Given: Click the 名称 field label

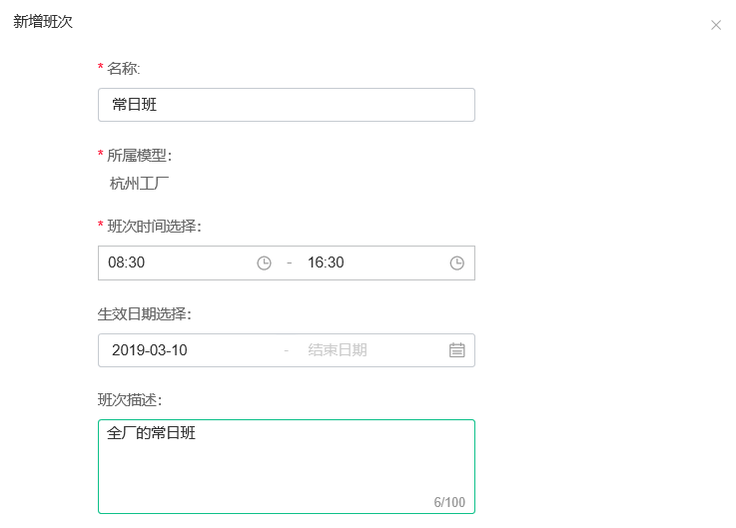Looking at the screenshot, I should (123, 69).
